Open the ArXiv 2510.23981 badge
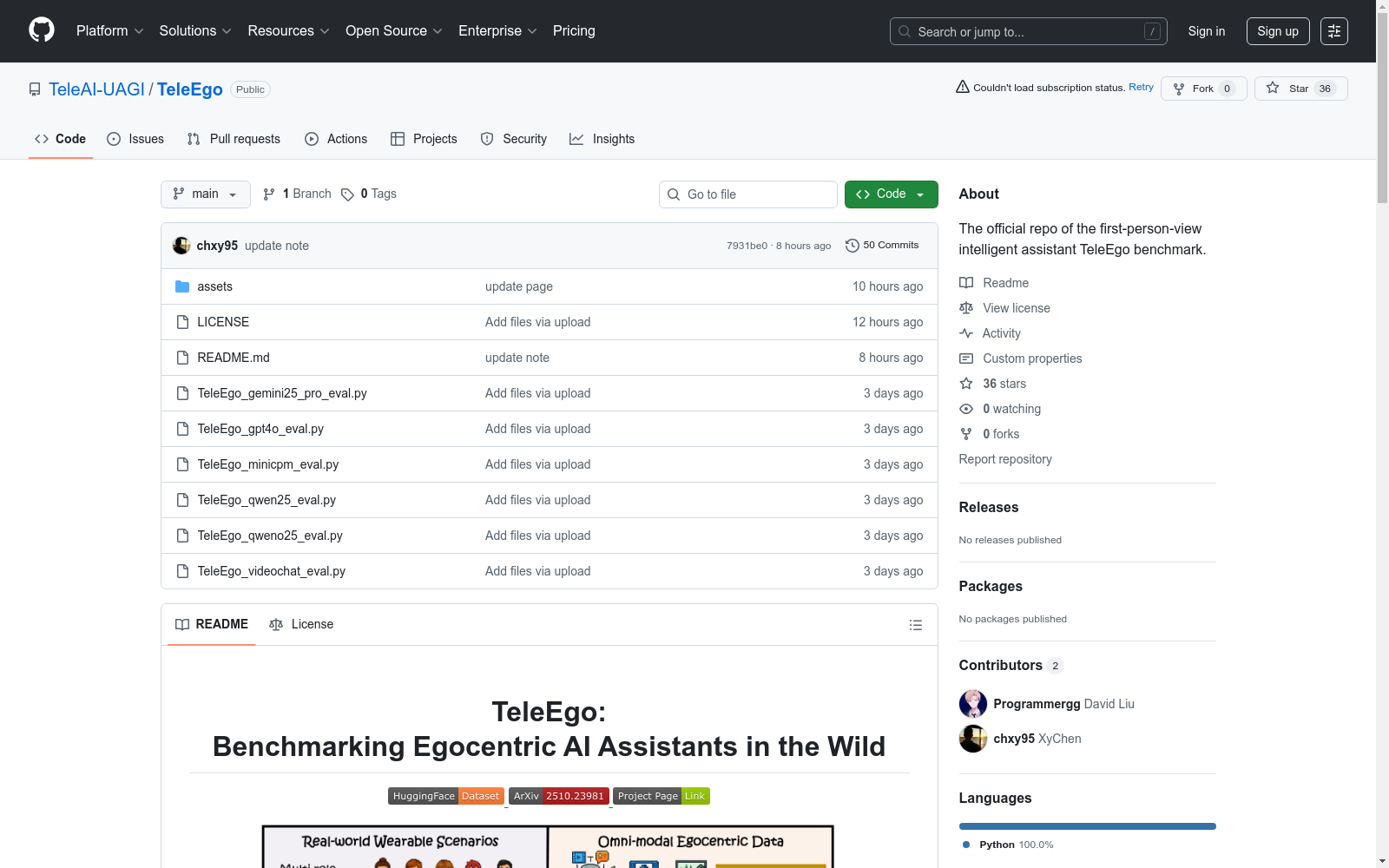Viewport: 1389px width, 868px height. pyautogui.click(x=559, y=796)
